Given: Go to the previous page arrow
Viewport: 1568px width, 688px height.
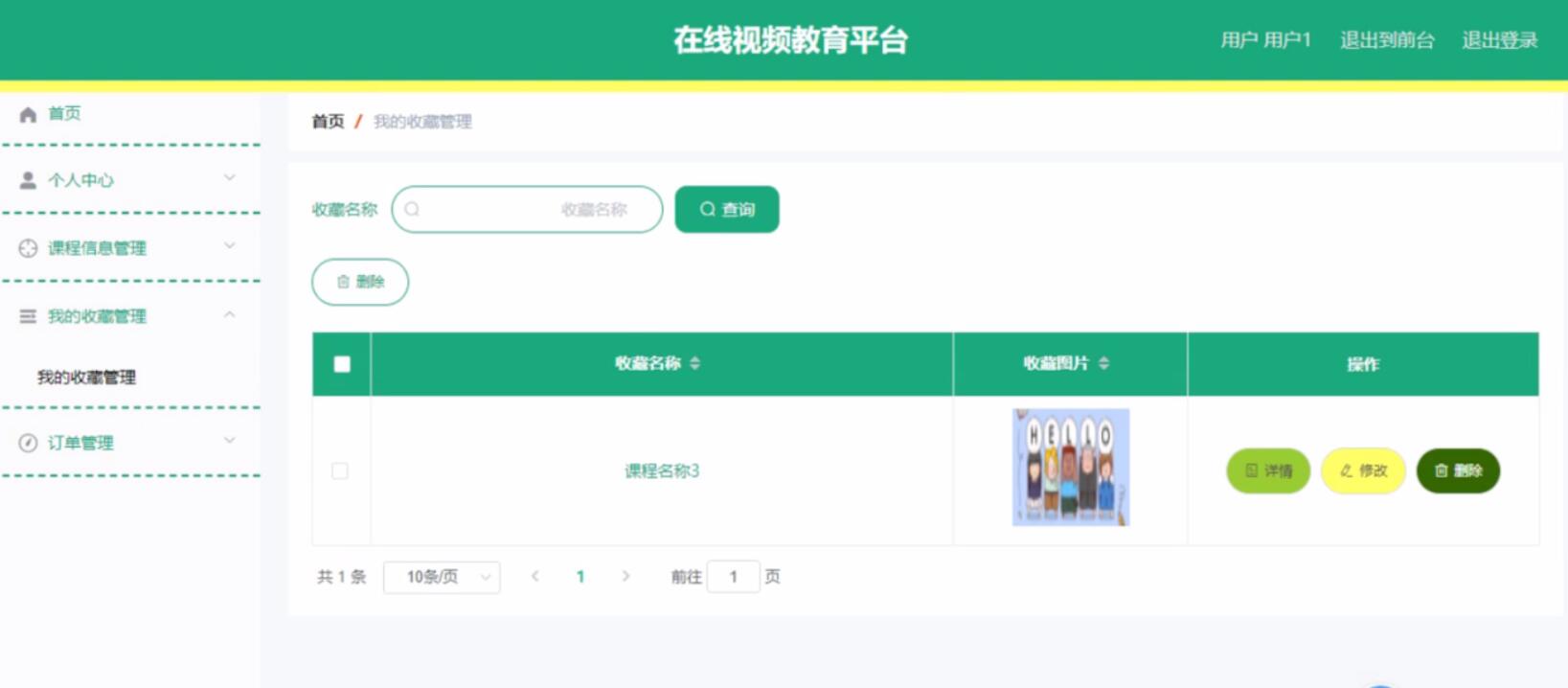Looking at the screenshot, I should click(535, 576).
